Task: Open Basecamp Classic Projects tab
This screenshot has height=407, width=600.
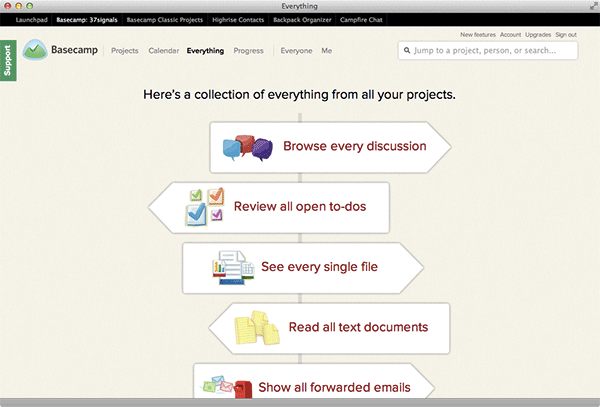Action: coord(165,20)
